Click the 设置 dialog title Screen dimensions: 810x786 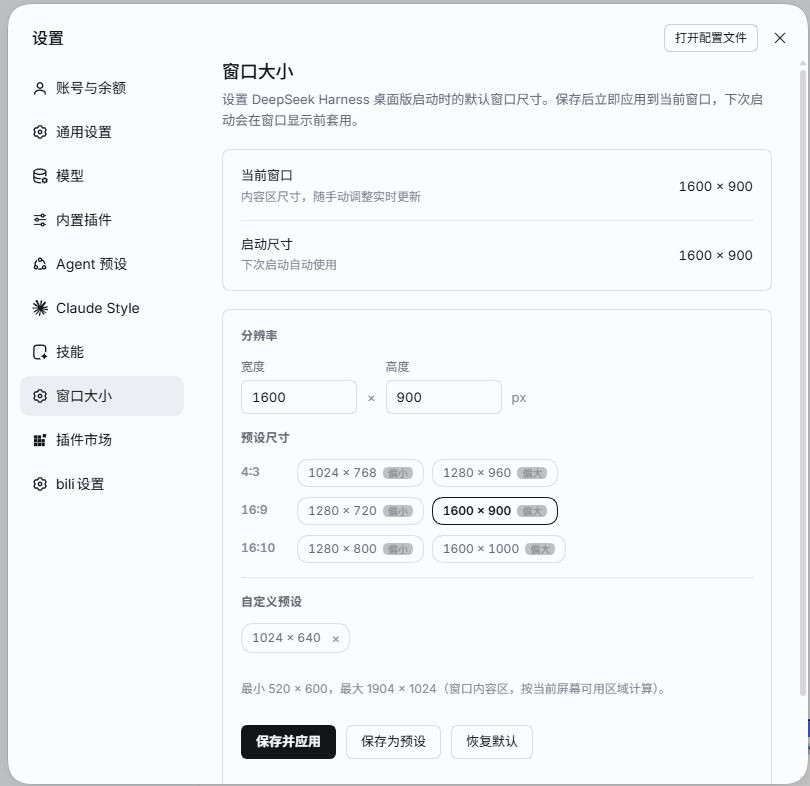click(48, 38)
